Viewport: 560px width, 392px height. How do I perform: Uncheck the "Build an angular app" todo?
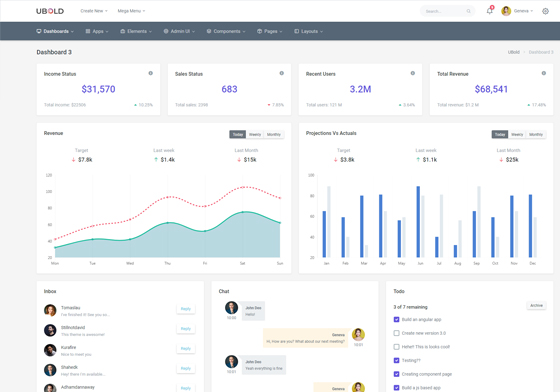396,320
